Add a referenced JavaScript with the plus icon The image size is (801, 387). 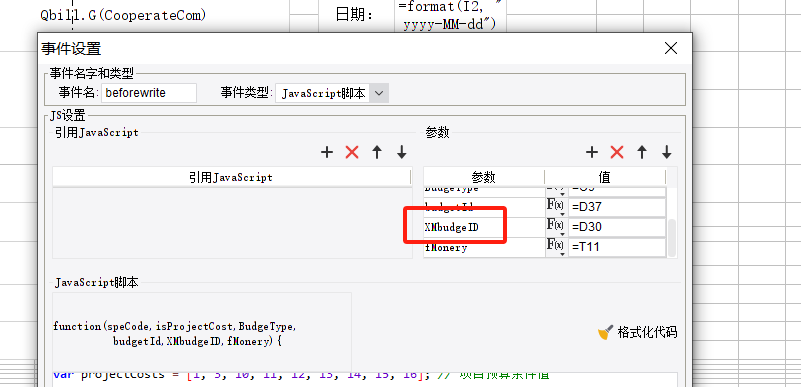click(x=326, y=152)
